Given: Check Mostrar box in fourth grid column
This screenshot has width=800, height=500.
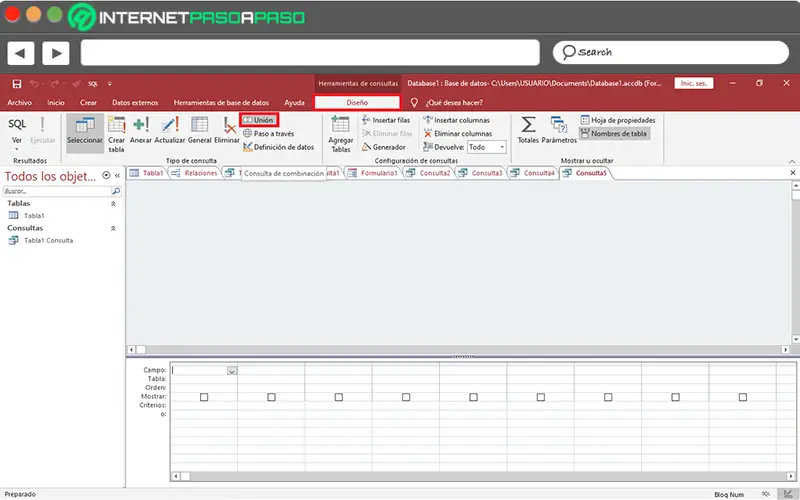Looking at the screenshot, I should pyautogui.click(x=406, y=397).
